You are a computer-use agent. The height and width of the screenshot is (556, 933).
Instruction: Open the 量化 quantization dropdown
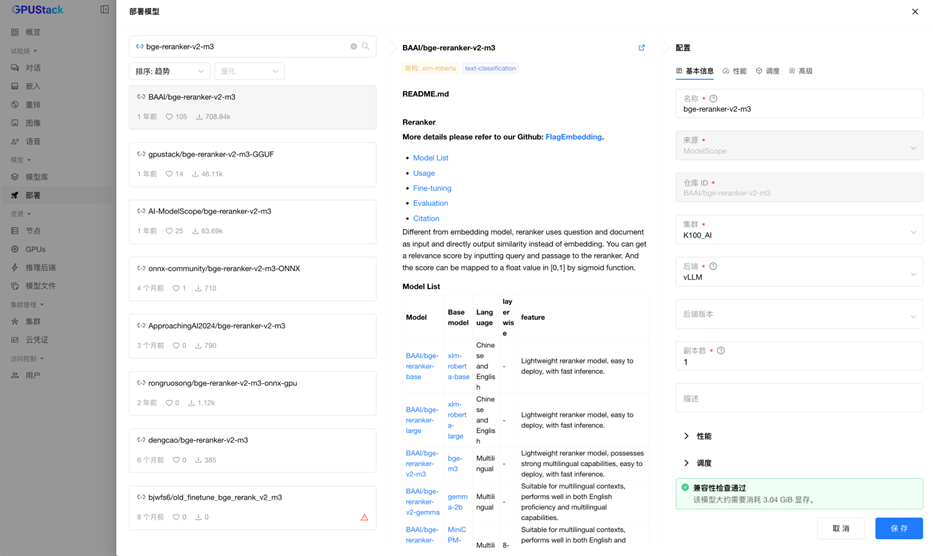point(249,71)
